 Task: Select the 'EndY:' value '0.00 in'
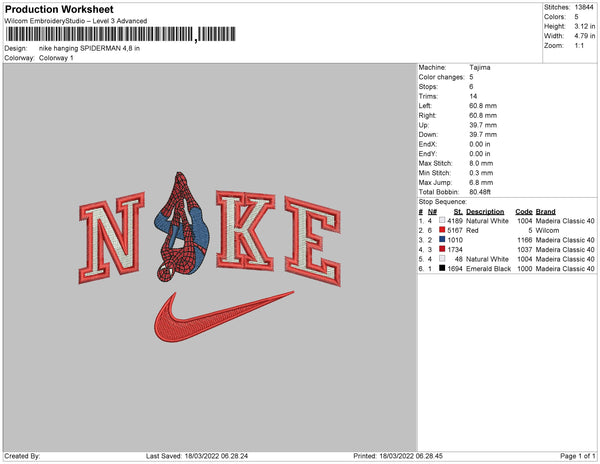480,153
